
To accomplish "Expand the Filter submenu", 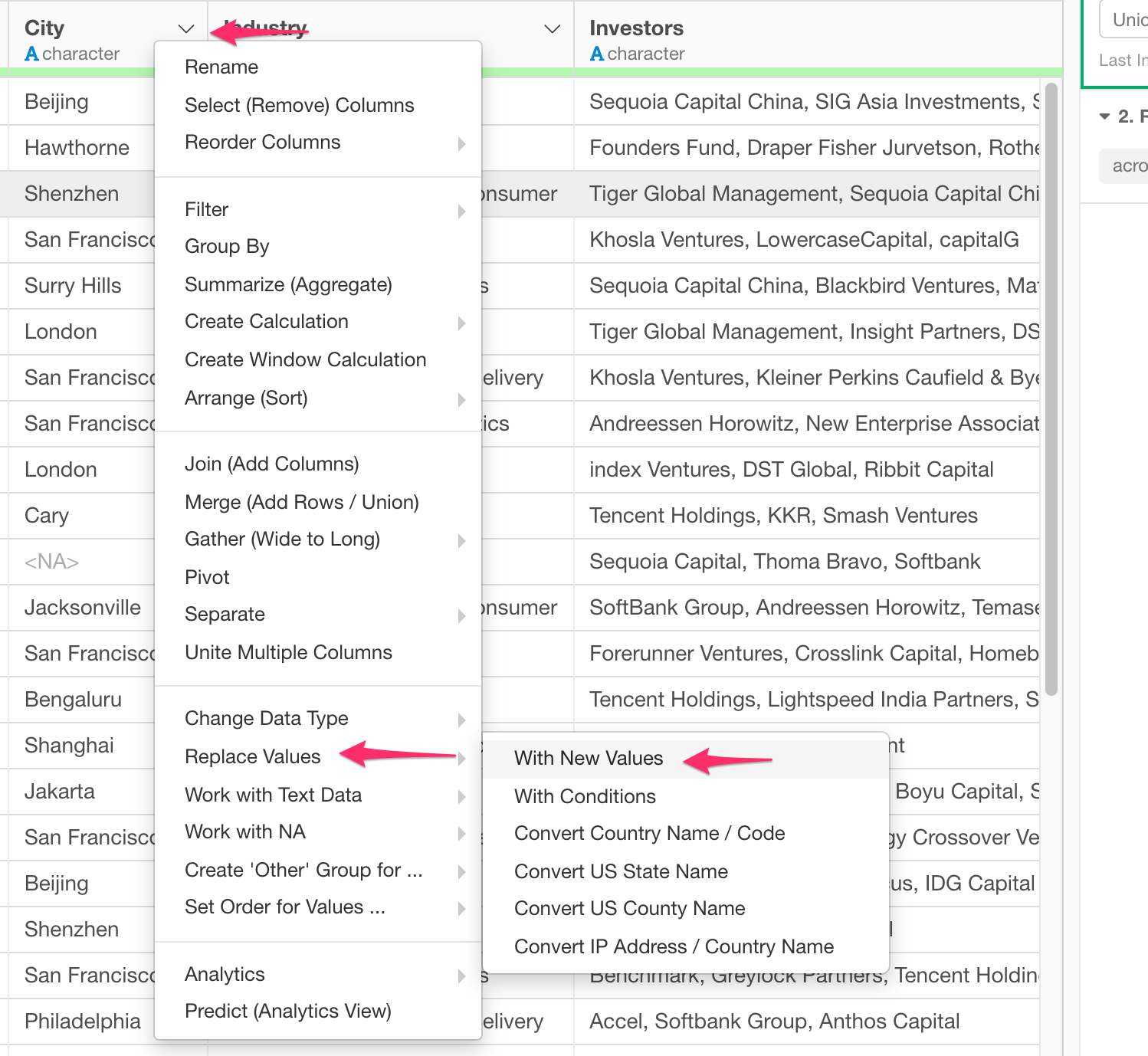I will pos(318,209).
